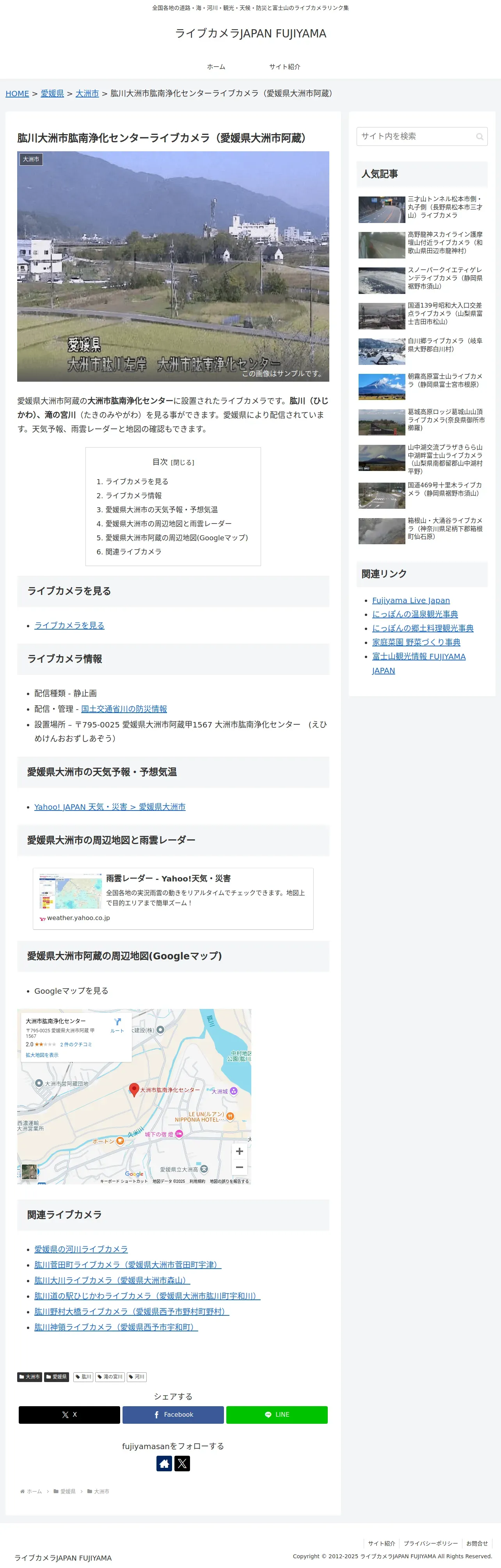
Task: Open 肱川野村大橋ライブカメラ link
Action: click(x=131, y=1312)
